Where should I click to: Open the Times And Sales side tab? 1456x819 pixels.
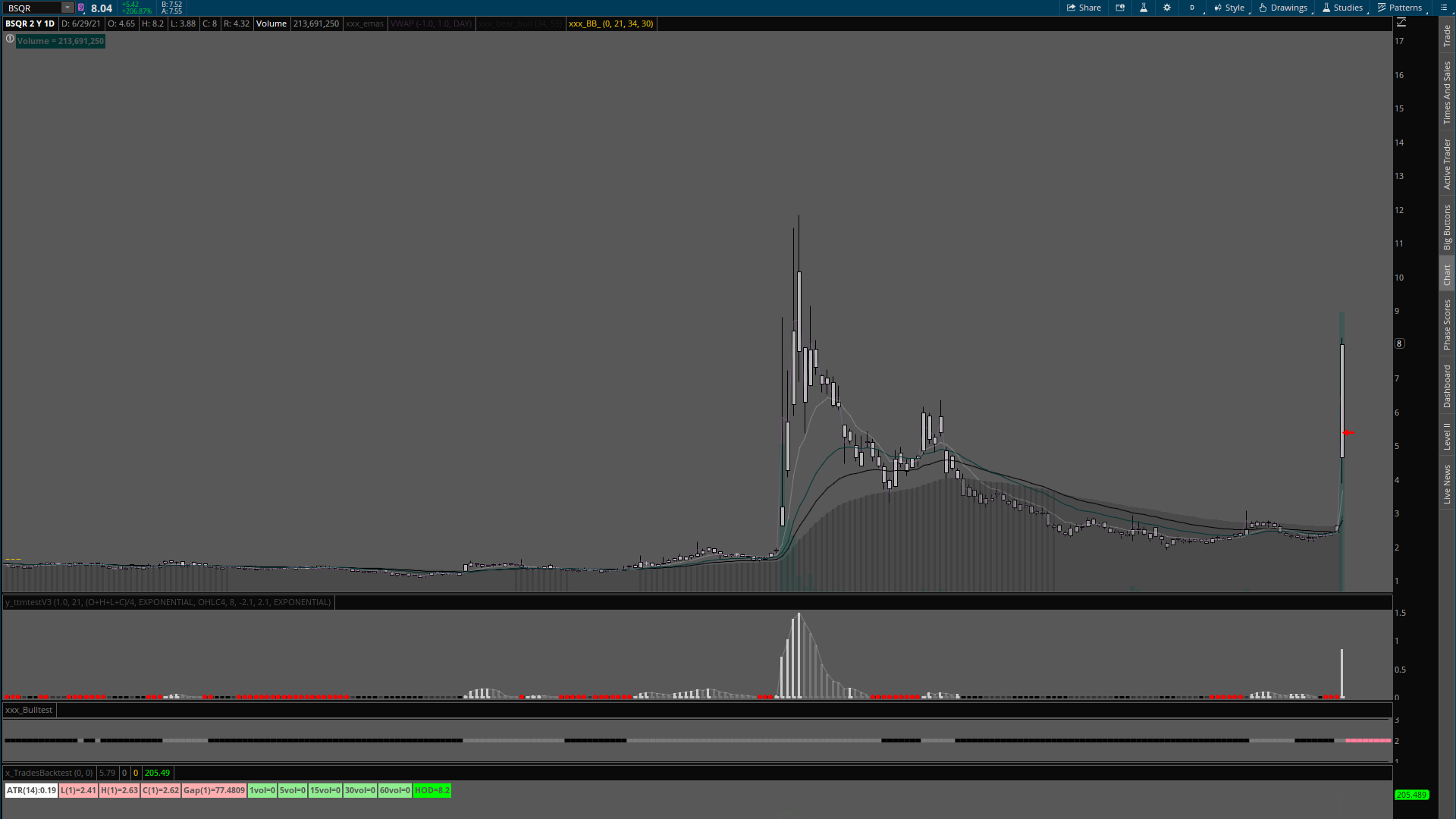pyautogui.click(x=1447, y=93)
